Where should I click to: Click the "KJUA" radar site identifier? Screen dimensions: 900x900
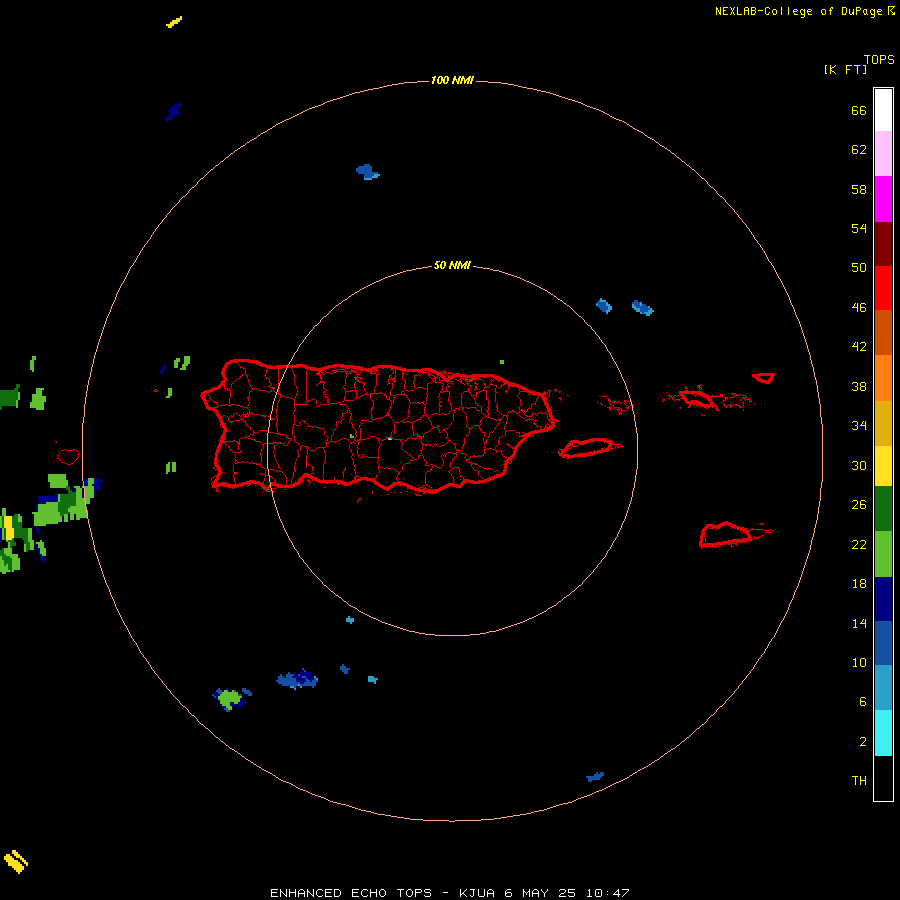[x=476, y=893]
